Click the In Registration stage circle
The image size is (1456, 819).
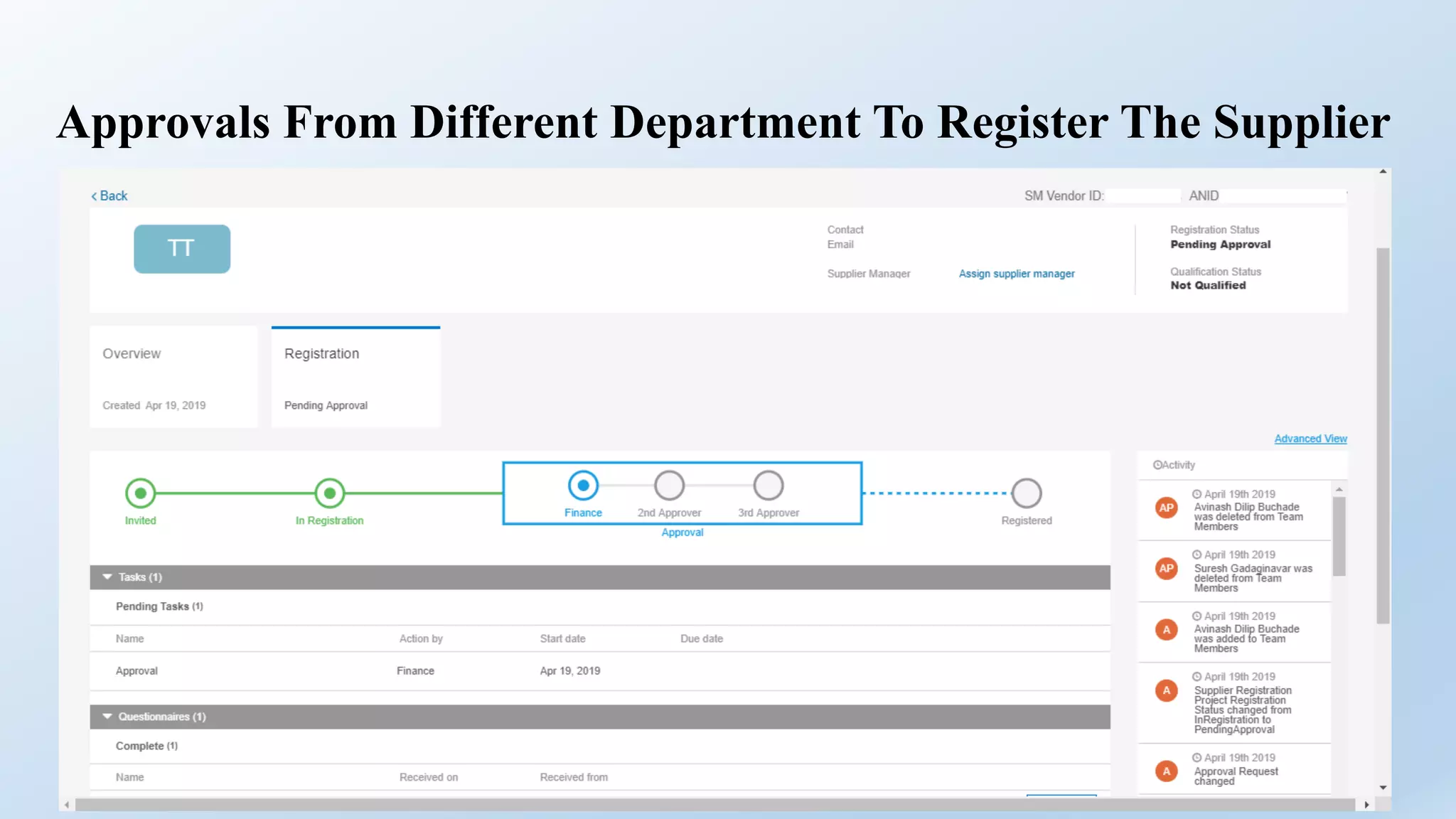329,493
